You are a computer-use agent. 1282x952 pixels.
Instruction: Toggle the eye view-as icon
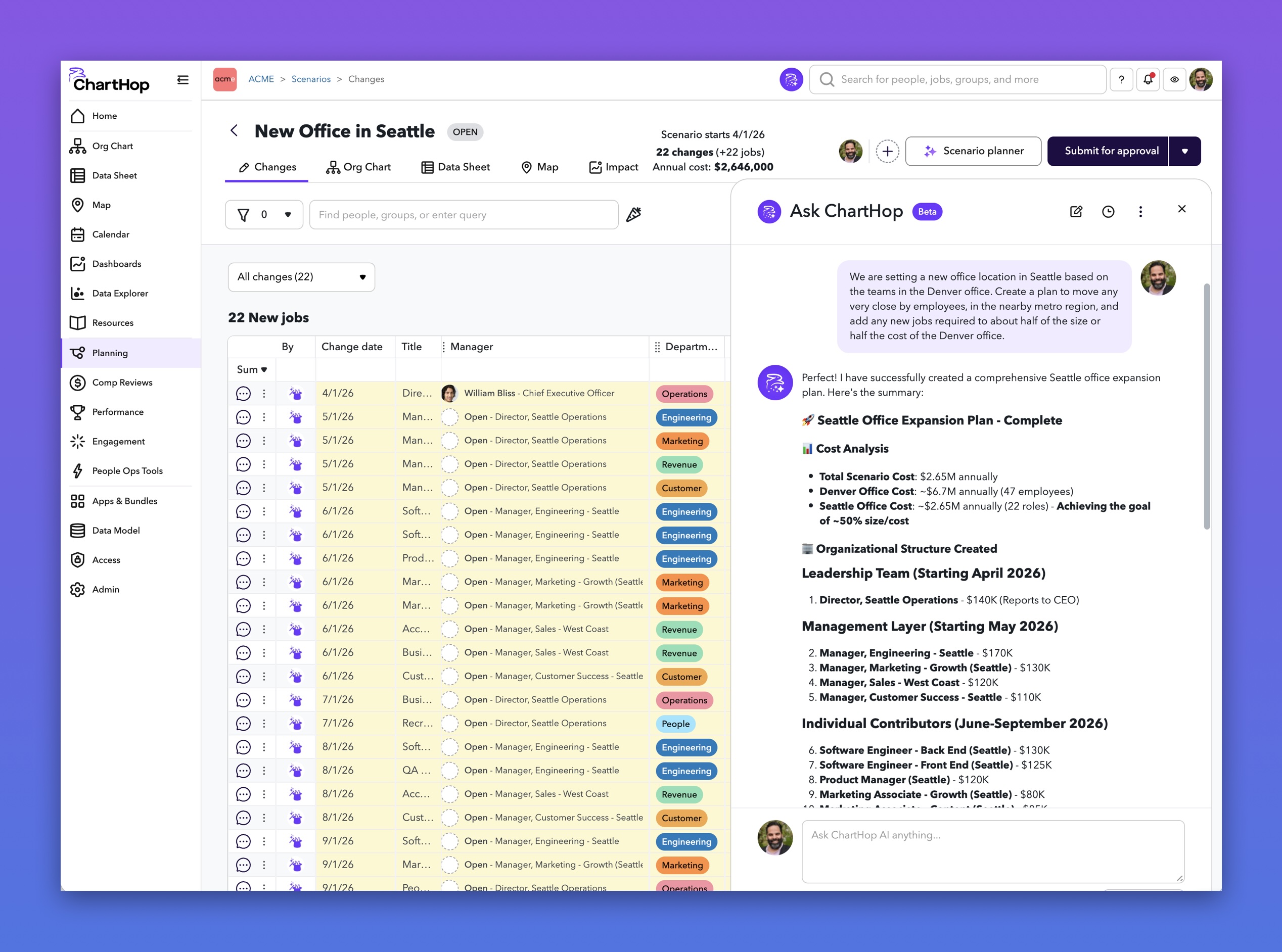coord(1174,79)
